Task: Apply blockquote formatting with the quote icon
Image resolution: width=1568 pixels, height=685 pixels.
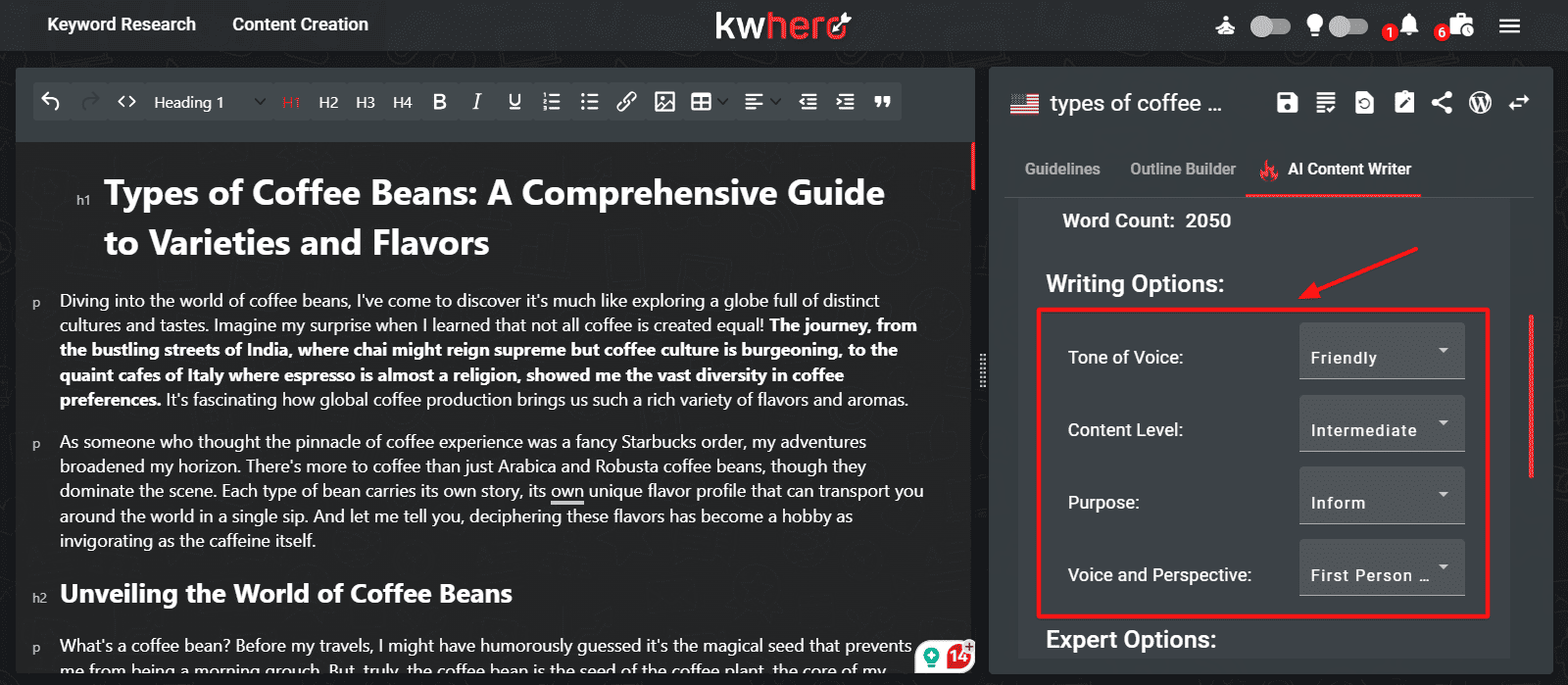Action: [x=882, y=102]
